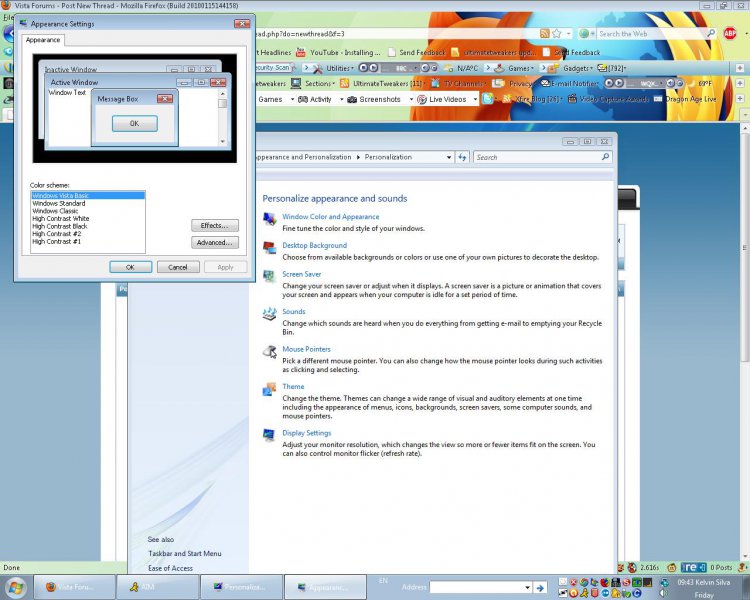Expand the Gadgets toolbar menu
750x600 pixels.
tap(570, 68)
